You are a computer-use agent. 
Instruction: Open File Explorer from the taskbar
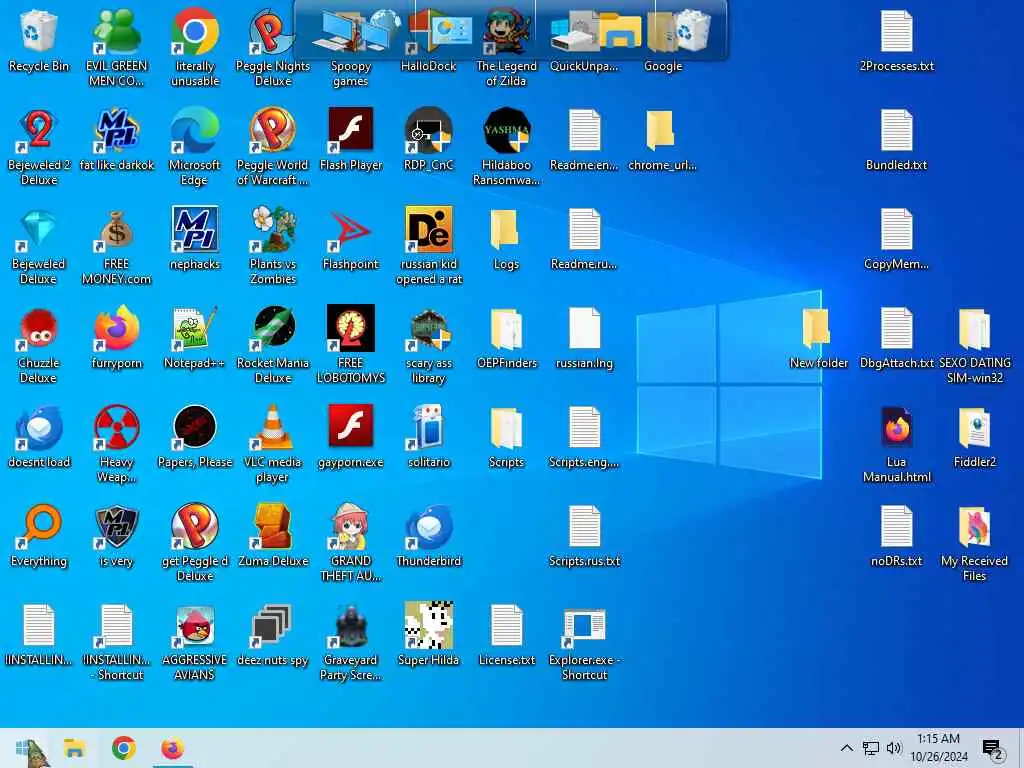(x=74, y=748)
